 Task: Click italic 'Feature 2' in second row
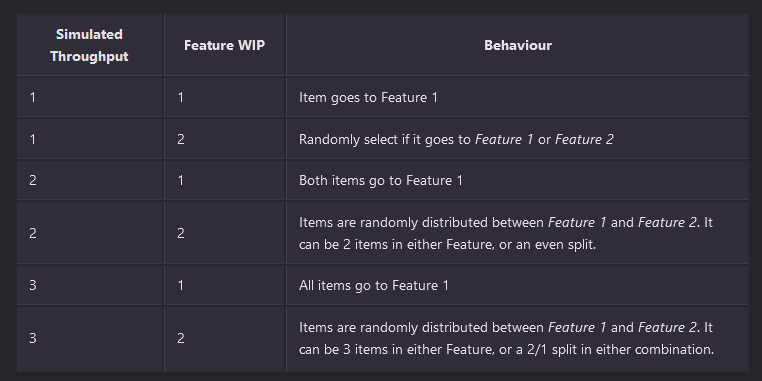584,139
